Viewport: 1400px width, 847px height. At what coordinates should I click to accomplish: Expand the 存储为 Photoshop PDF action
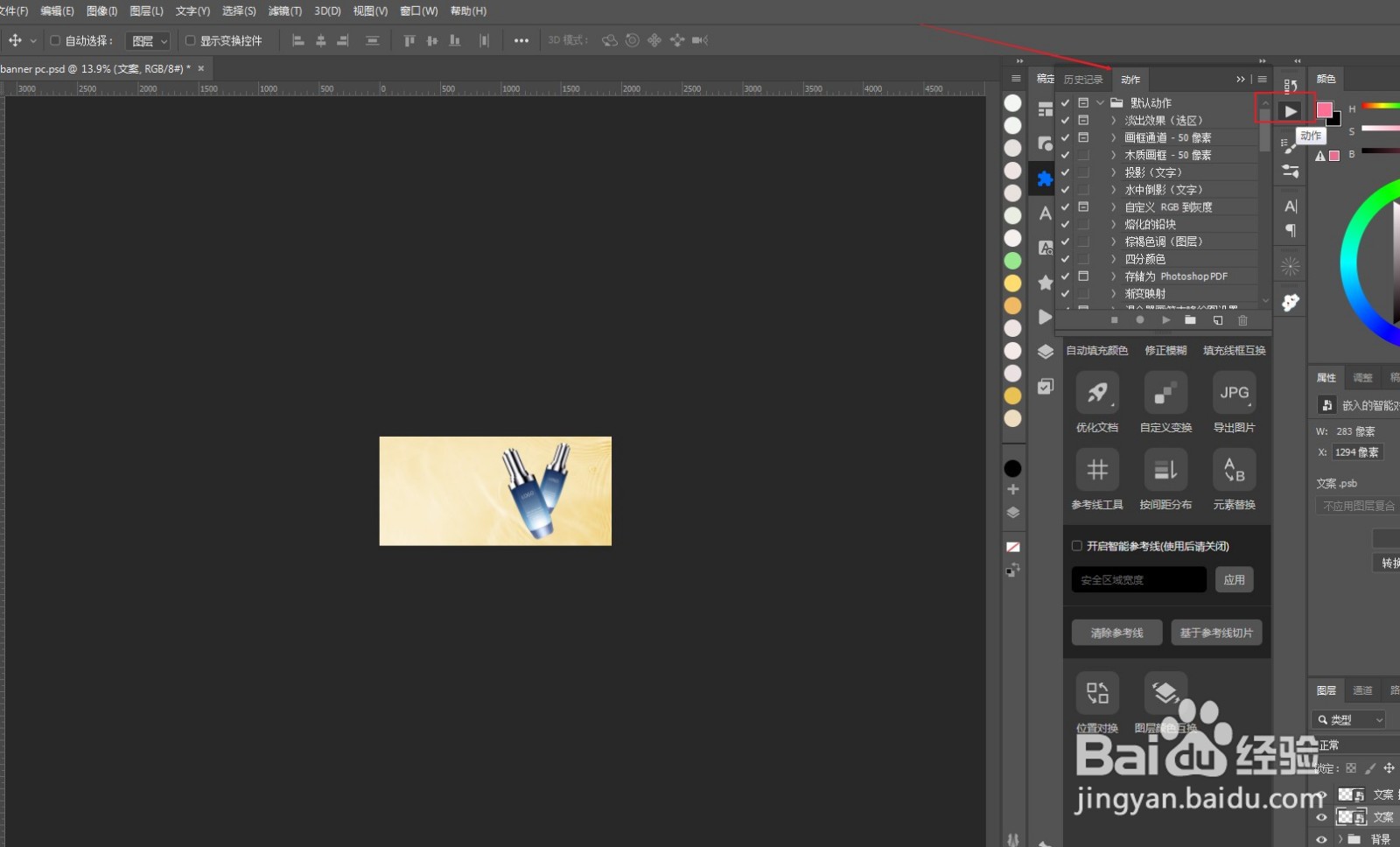click(1113, 276)
